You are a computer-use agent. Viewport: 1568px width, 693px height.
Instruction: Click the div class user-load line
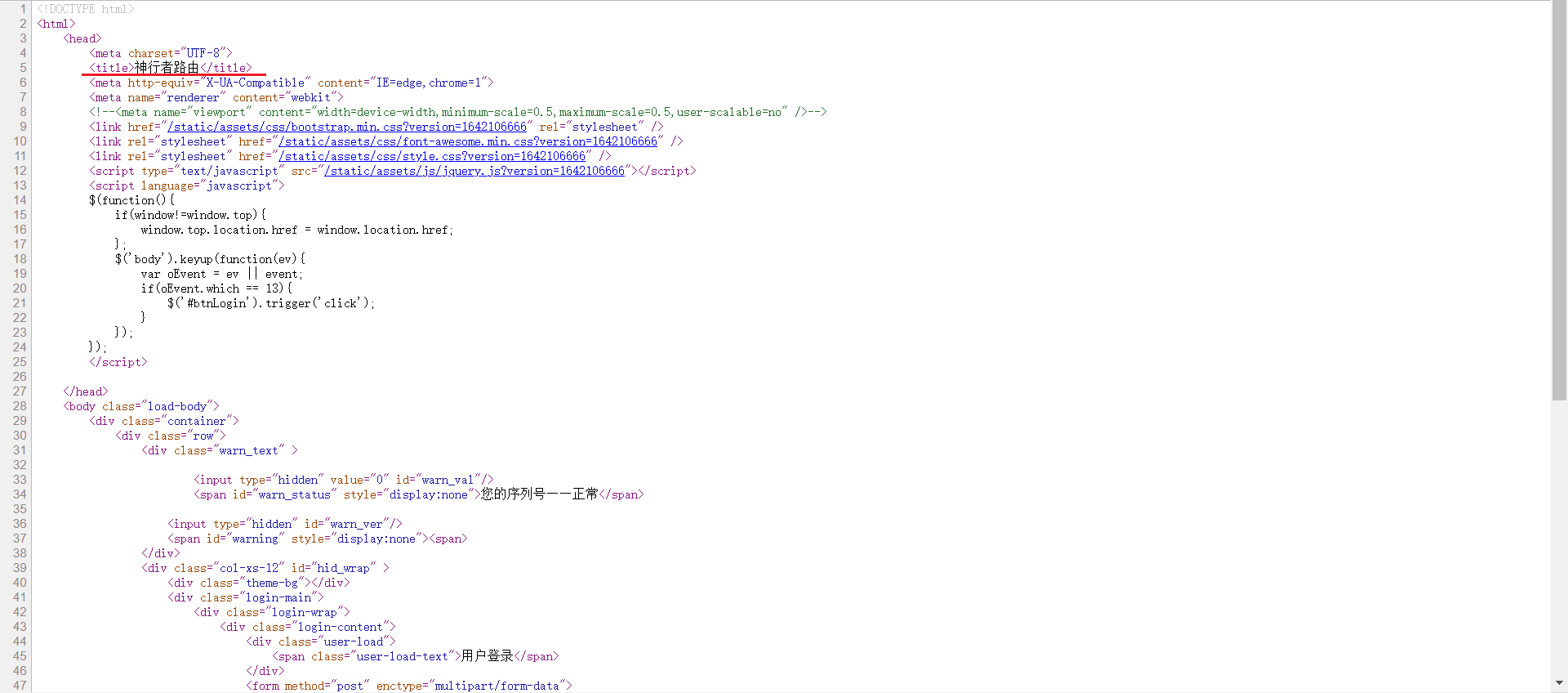321,642
